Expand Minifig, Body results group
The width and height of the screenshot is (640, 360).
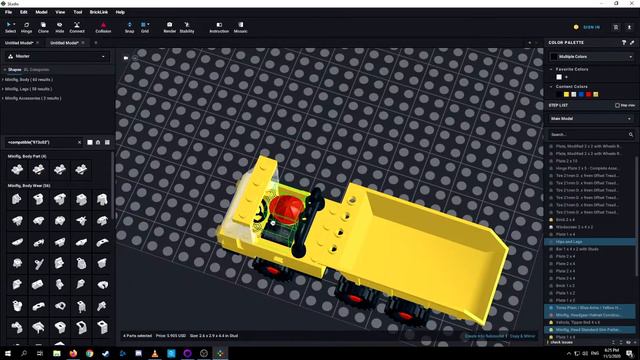tap(29, 80)
